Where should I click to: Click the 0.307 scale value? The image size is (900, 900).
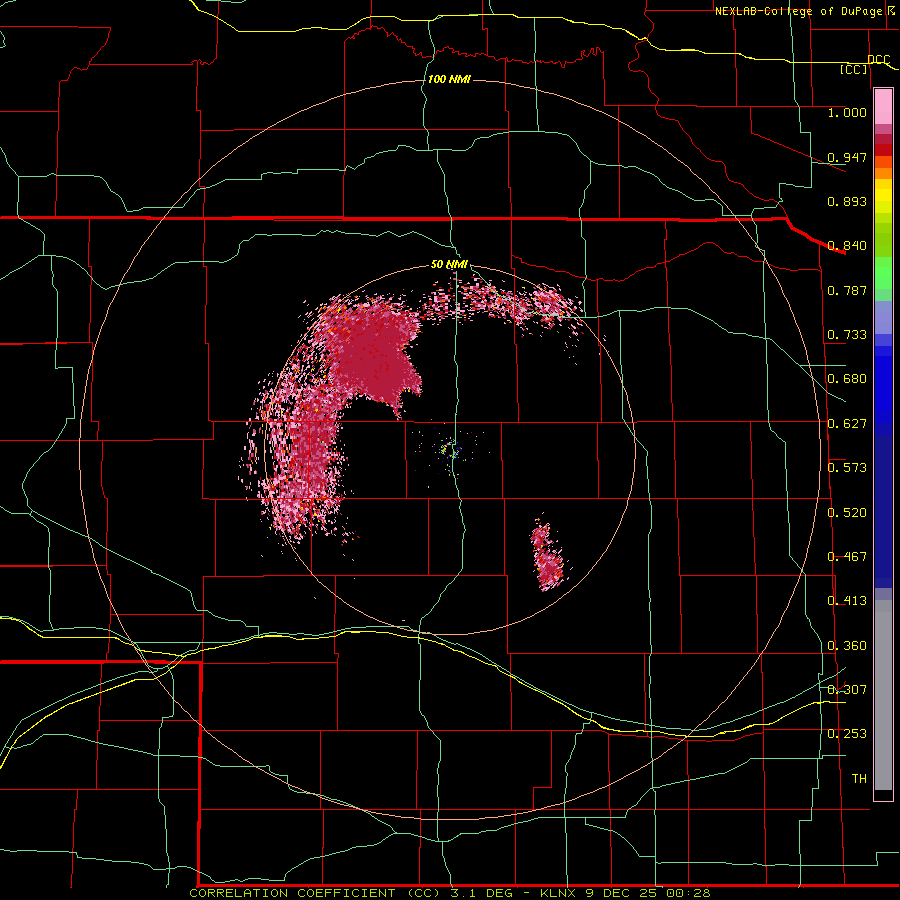coord(847,689)
